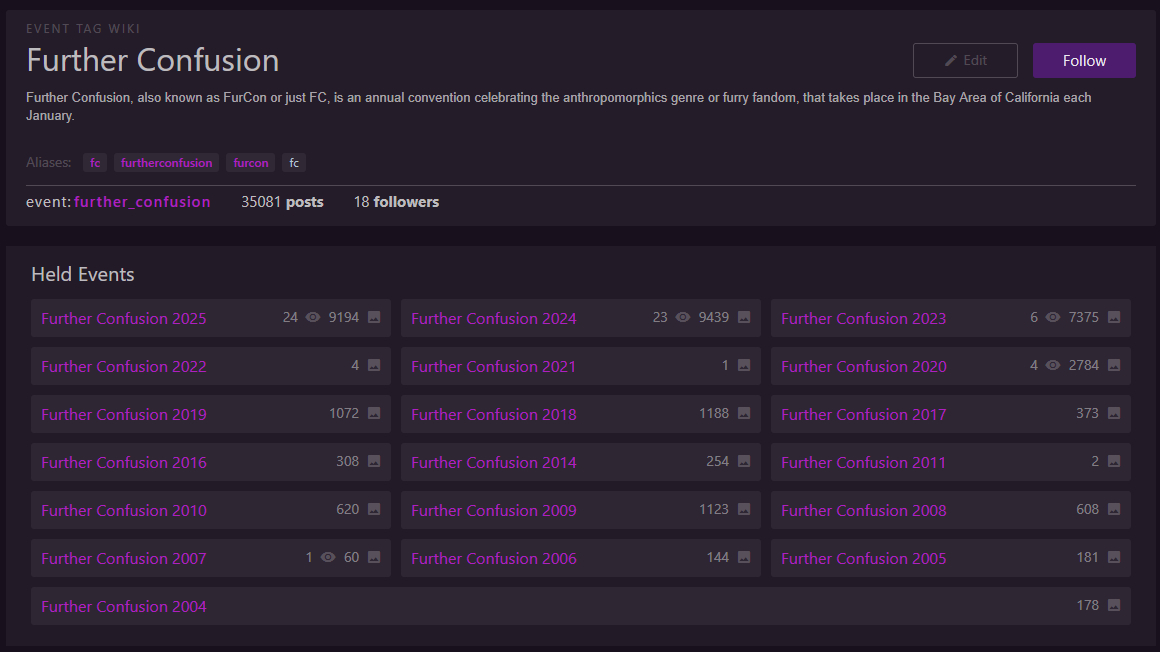1160x652 pixels.
Task: Click image icon for Further Confusion 2022
Action: (x=374, y=365)
